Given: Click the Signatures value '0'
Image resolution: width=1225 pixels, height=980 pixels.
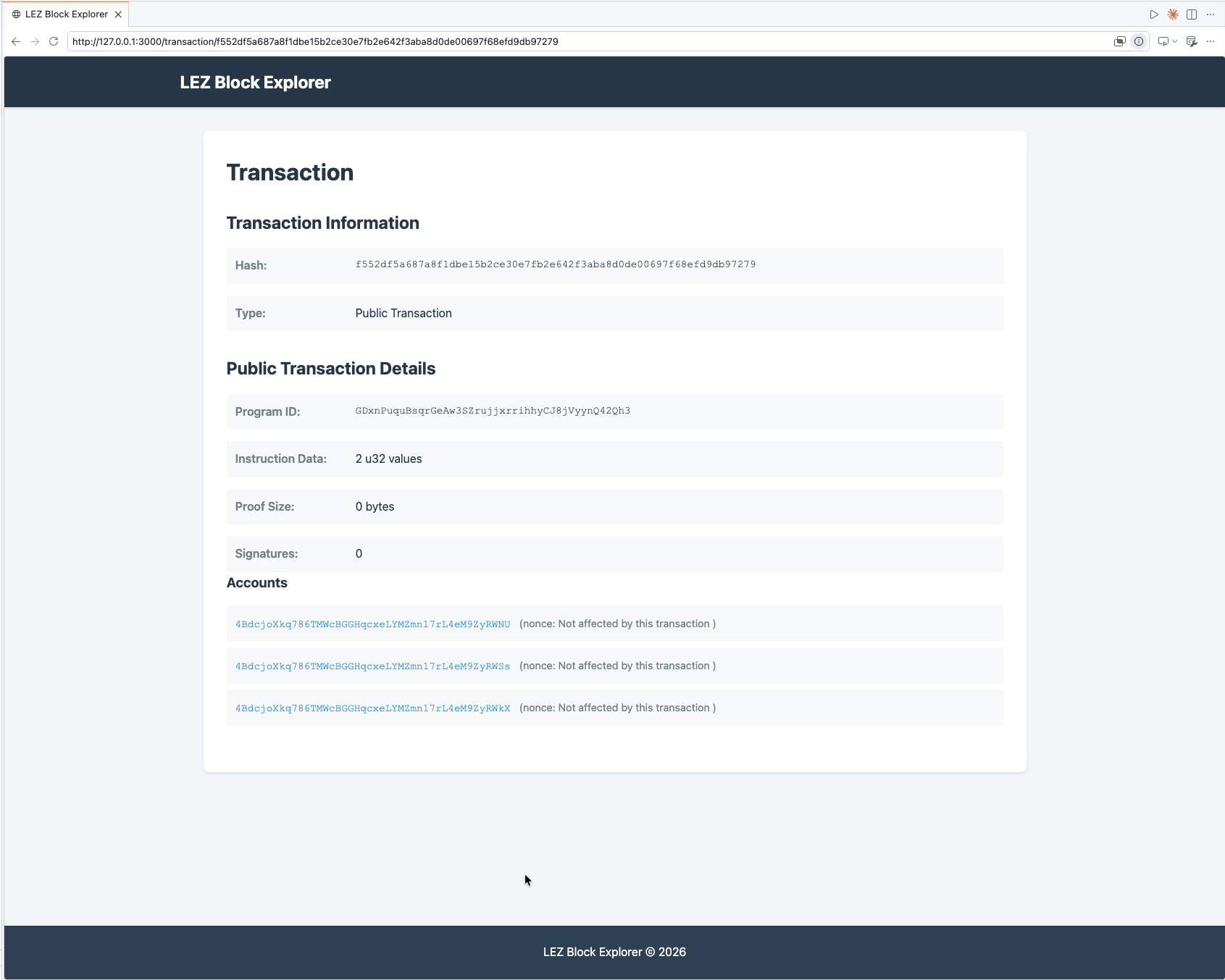Looking at the screenshot, I should [359, 553].
